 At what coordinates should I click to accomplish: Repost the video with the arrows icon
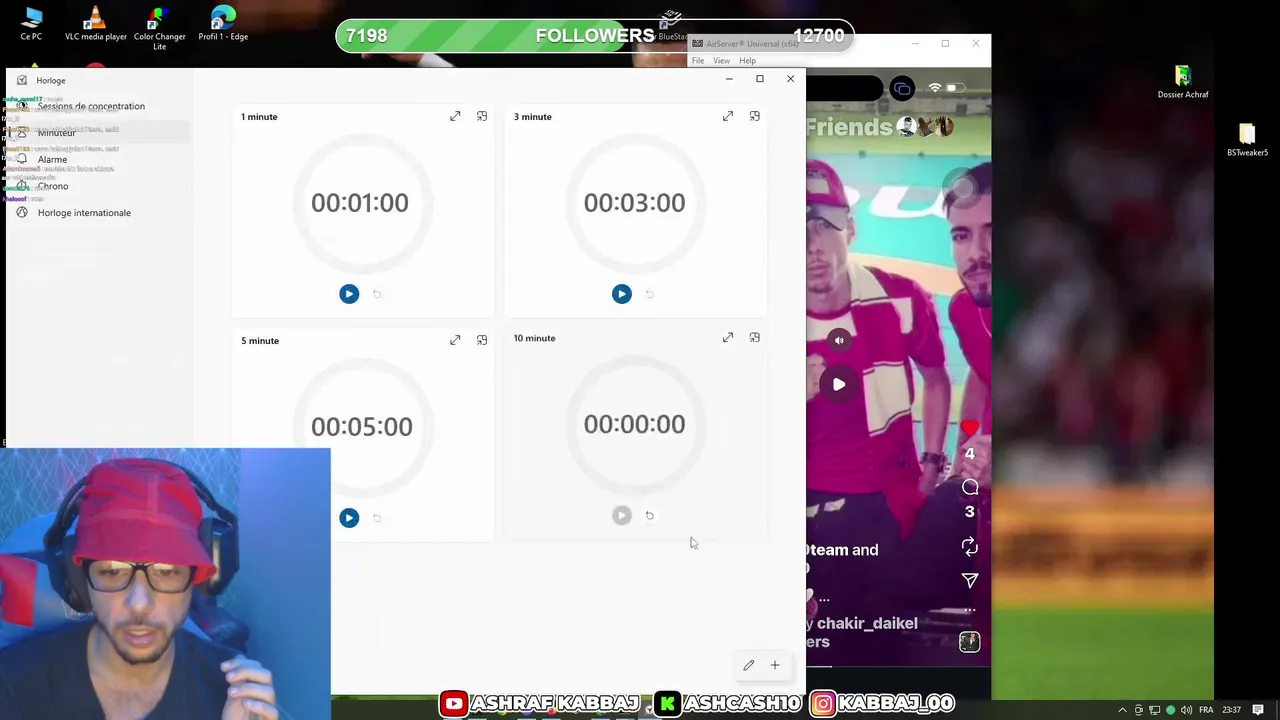click(969, 546)
